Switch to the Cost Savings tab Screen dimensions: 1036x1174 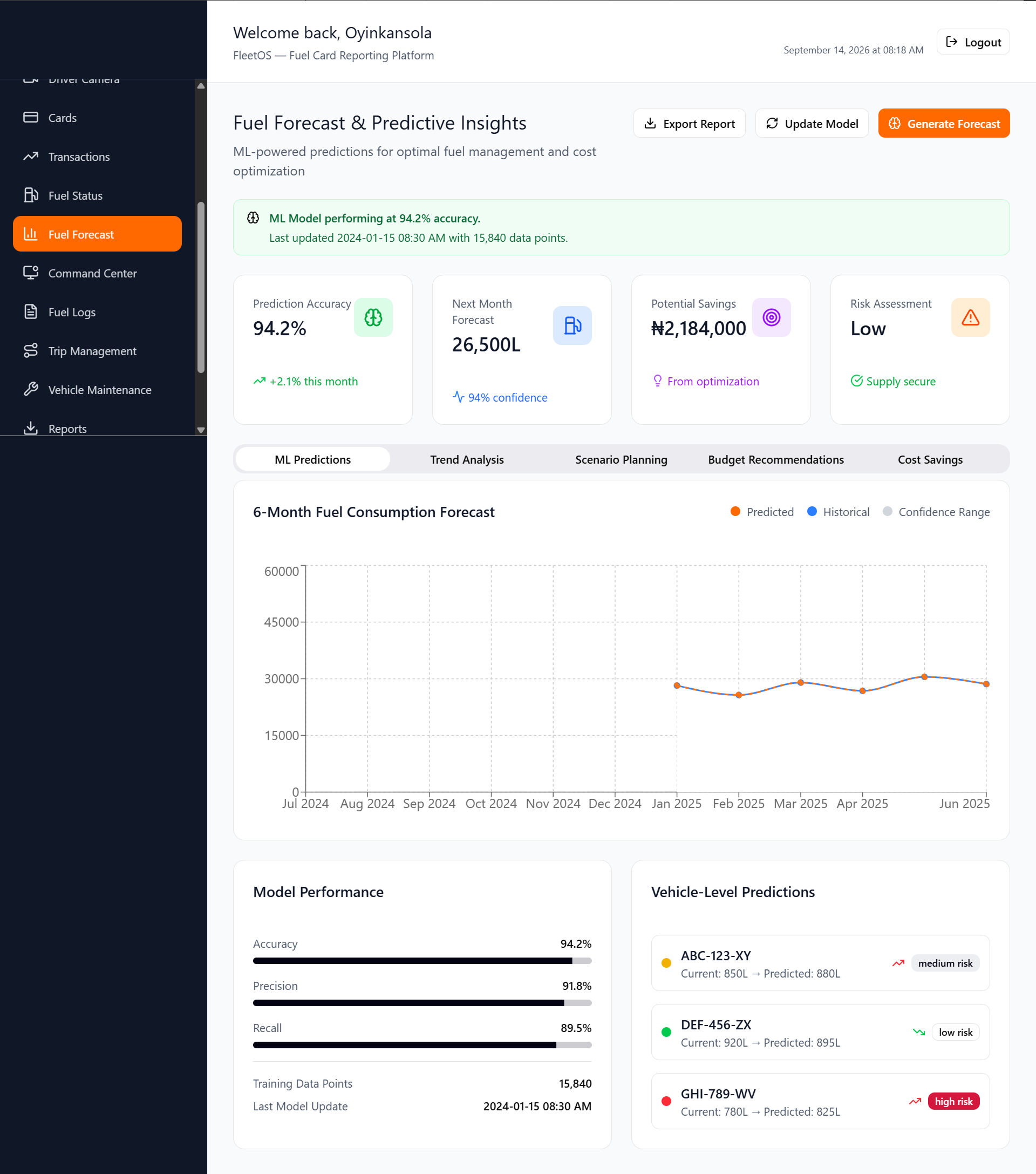(x=930, y=459)
